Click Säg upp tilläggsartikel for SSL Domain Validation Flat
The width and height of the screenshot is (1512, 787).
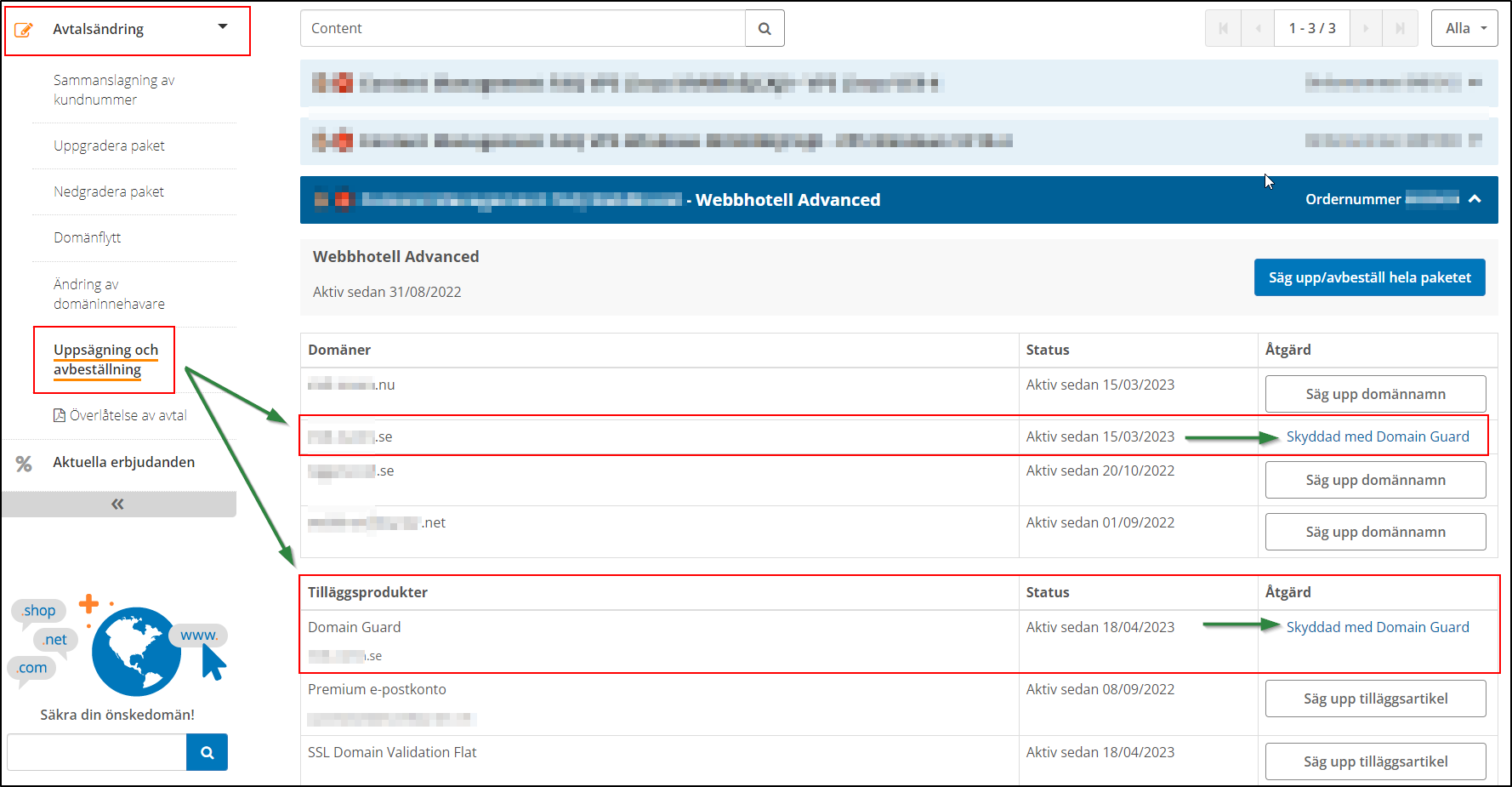(1375, 761)
